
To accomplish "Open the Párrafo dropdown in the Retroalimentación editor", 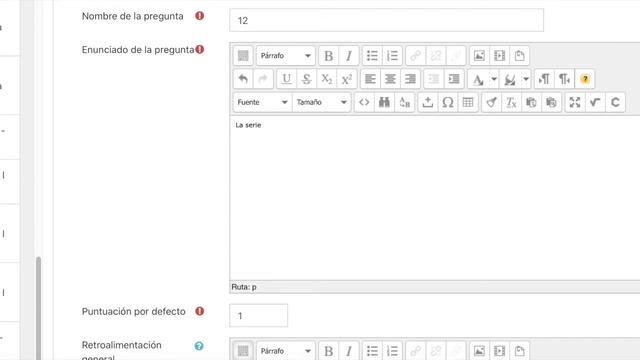I will pyautogui.click(x=286, y=351).
